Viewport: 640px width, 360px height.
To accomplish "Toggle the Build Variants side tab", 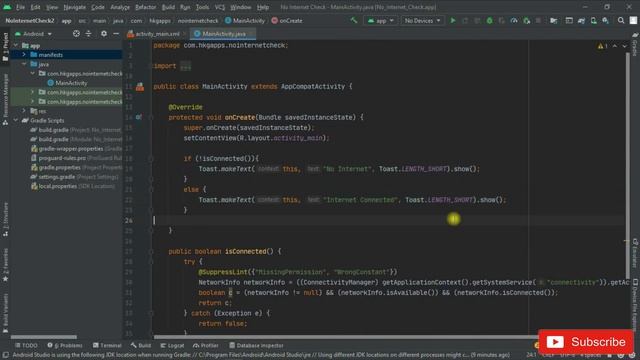I will (x=5, y=313).
